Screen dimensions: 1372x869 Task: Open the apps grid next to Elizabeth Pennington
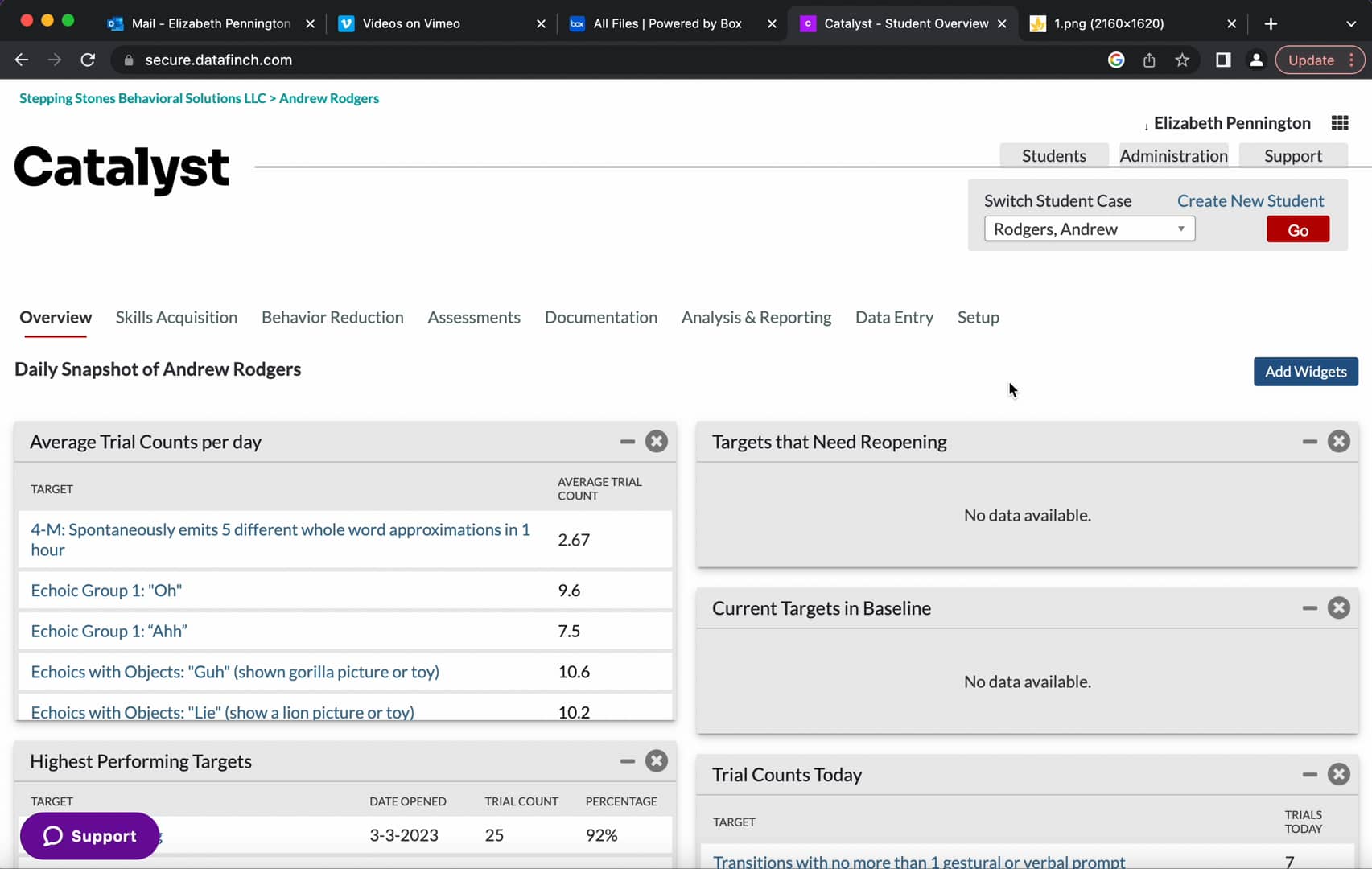click(1340, 122)
